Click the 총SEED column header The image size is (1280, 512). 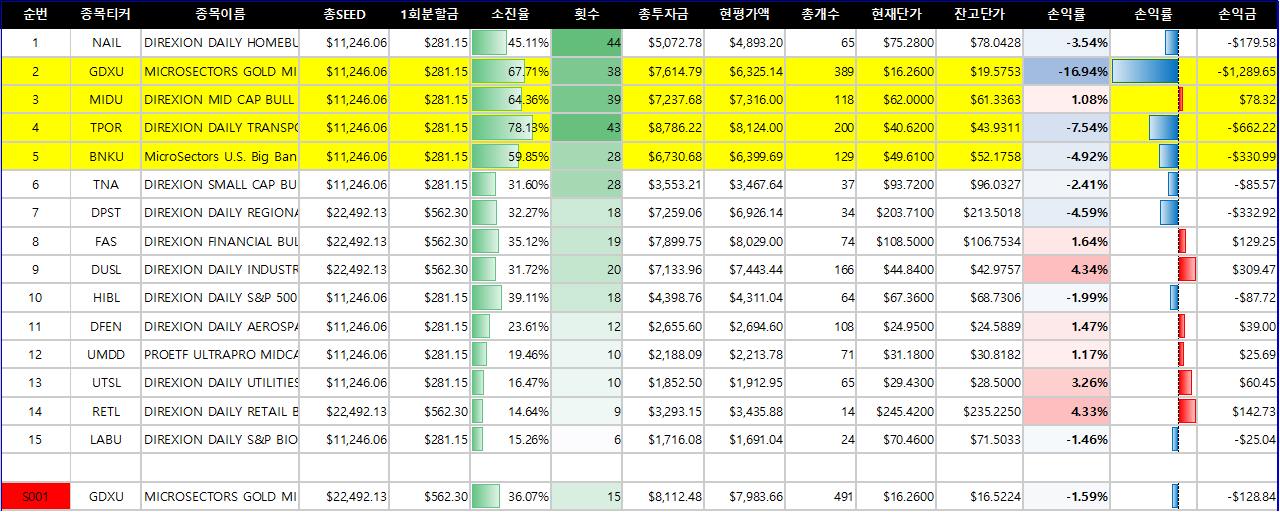click(344, 15)
